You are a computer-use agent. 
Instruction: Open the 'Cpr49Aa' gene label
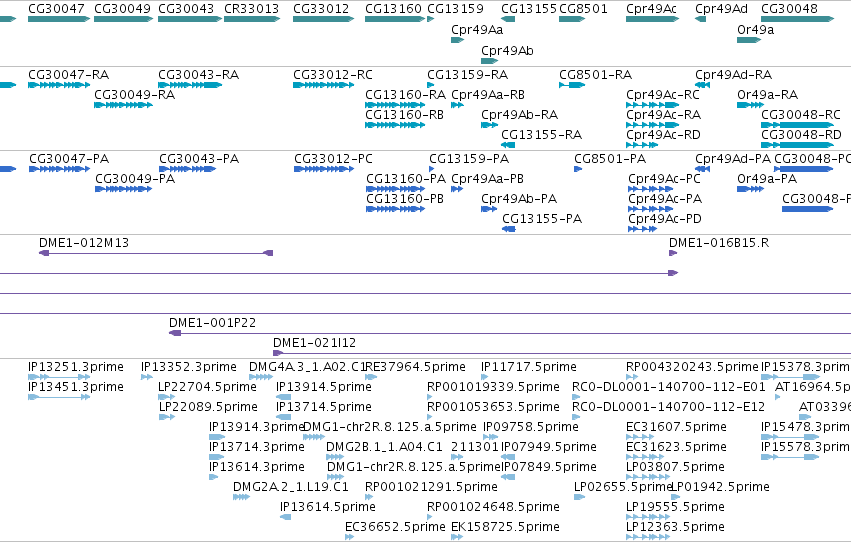click(x=477, y=30)
